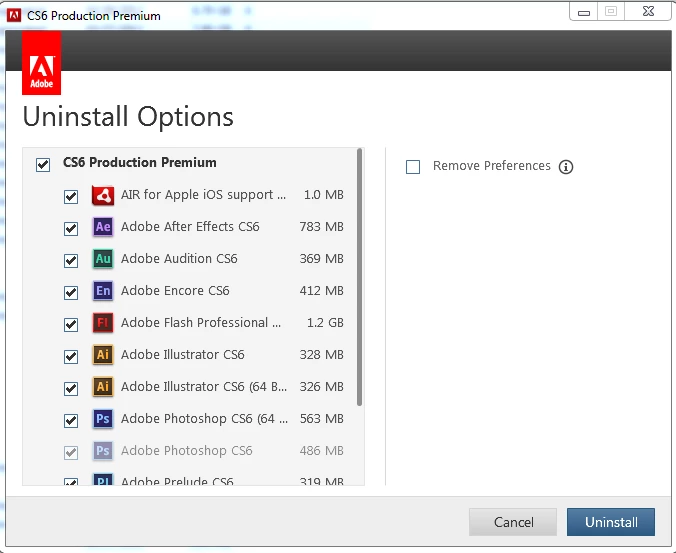
Task: Uncheck Adobe After Effects CS6 checkbox
Action: click(71, 228)
